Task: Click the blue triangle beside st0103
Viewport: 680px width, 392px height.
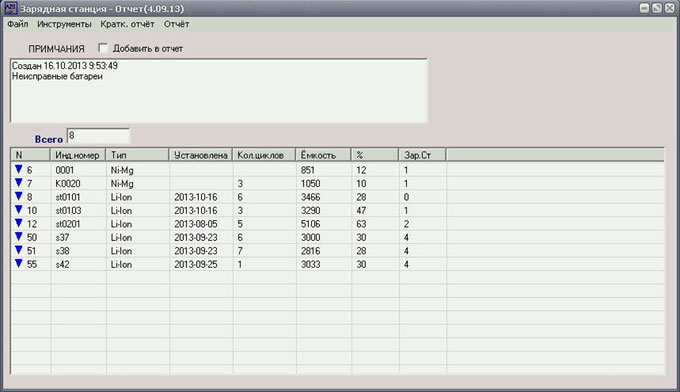Action: (19, 209)
